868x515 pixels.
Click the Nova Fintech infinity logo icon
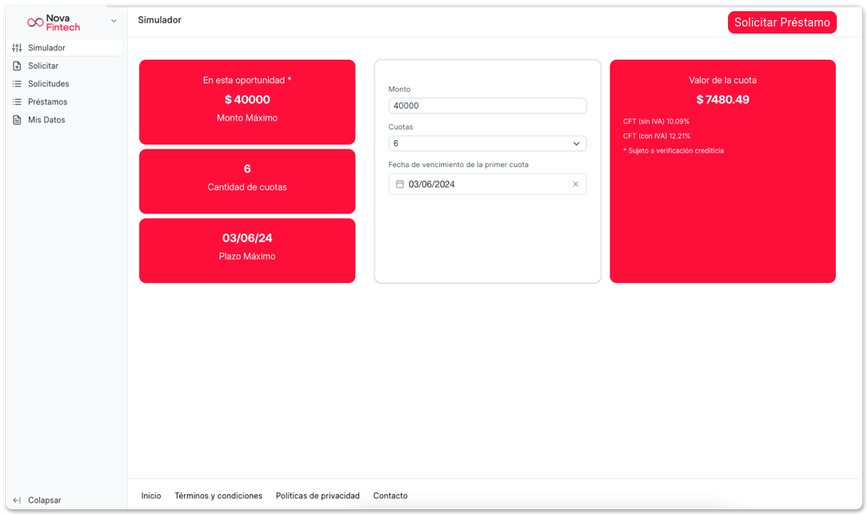(x=35, y=22)
